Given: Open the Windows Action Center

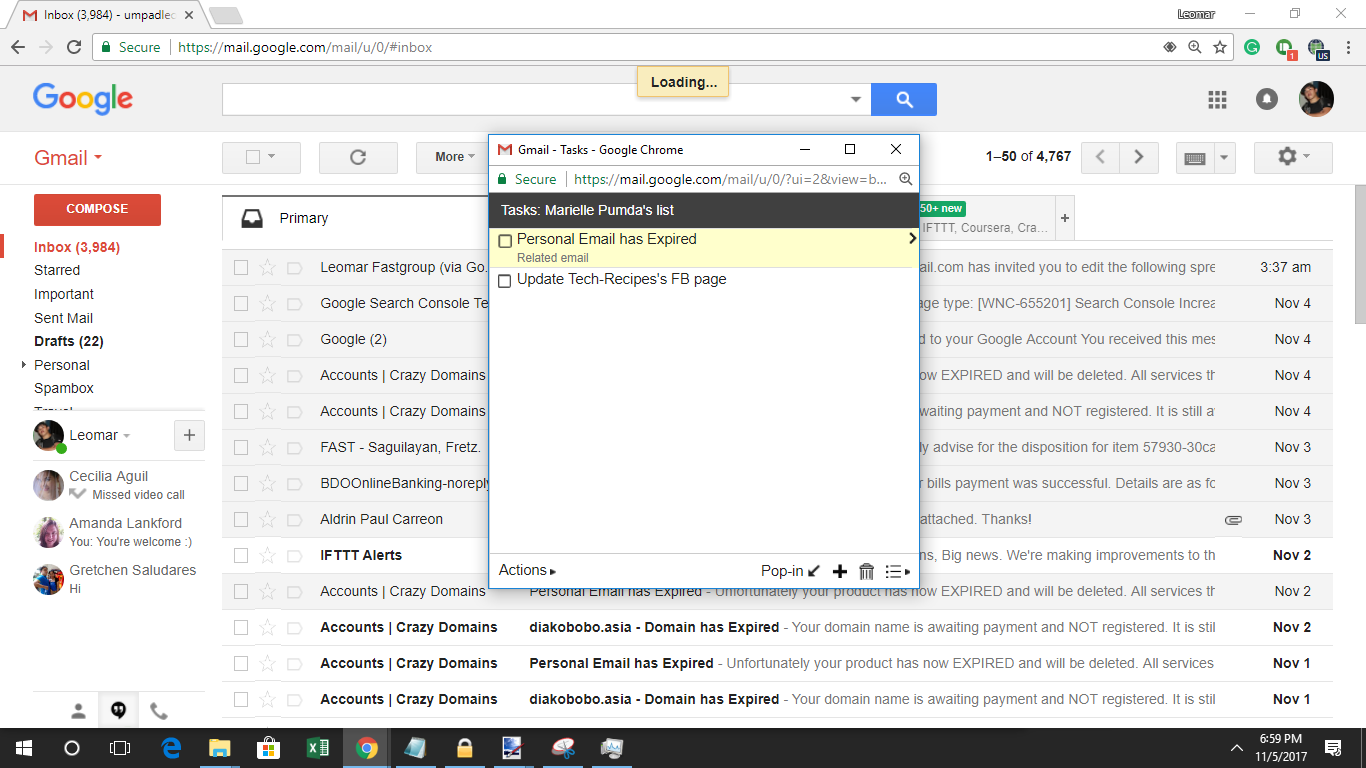Looking at the screenshot, I should pyautogui.click(x=1333, y=747).
